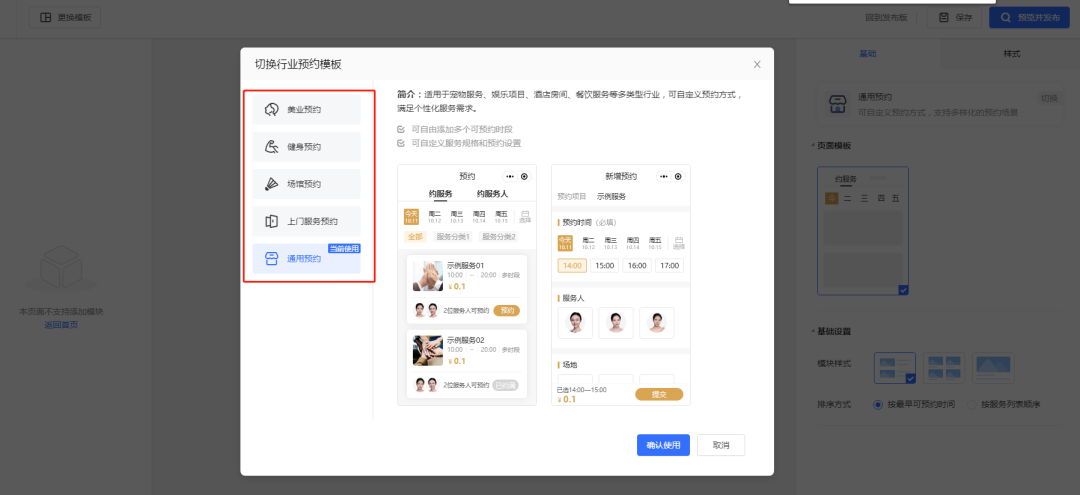Click the 健身预约 muscle icon
This screenshot has height=495, width=1080.
pyautogui.click(x=272, y=147)
